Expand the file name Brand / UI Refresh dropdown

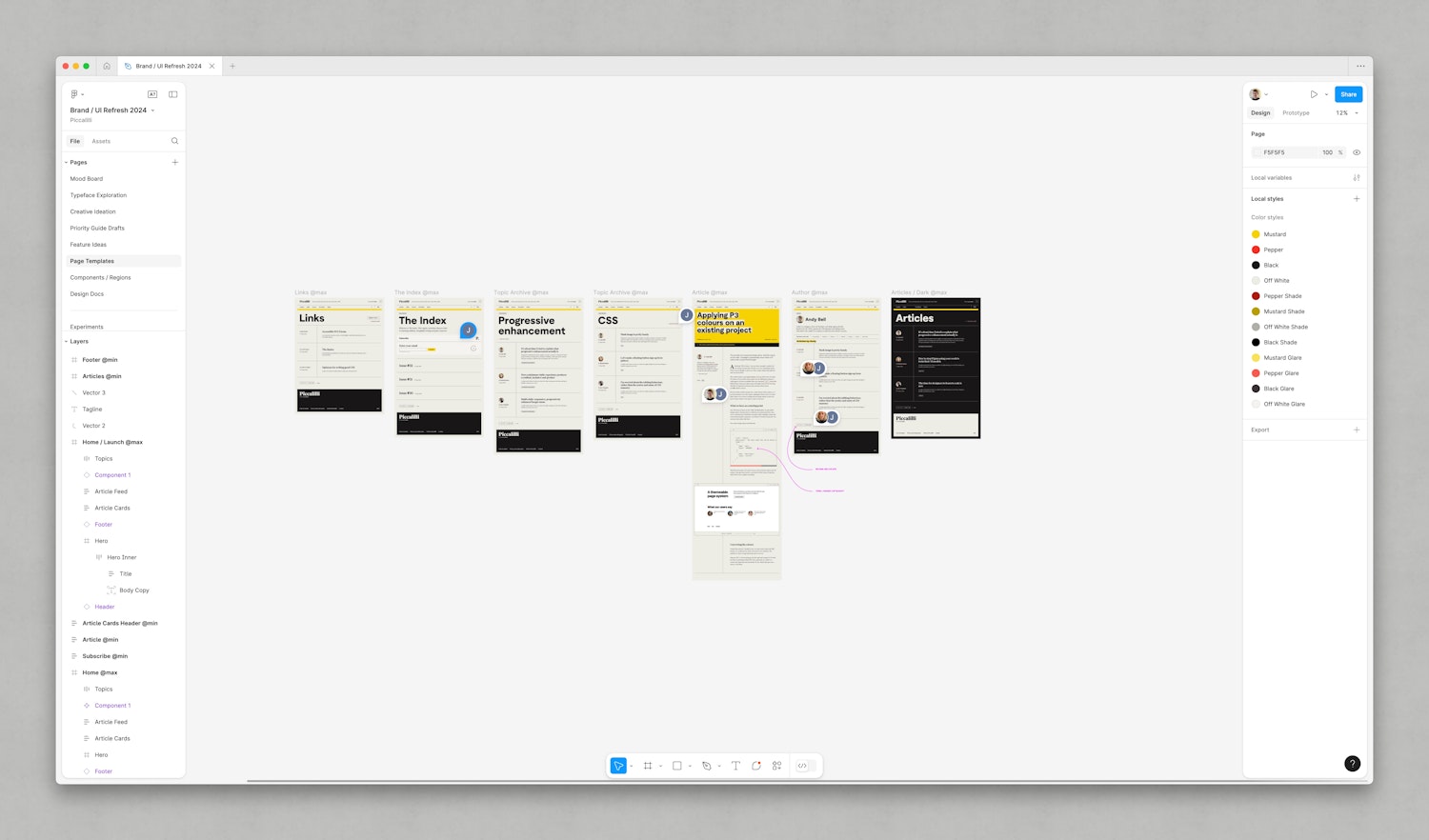pos(152,110)
